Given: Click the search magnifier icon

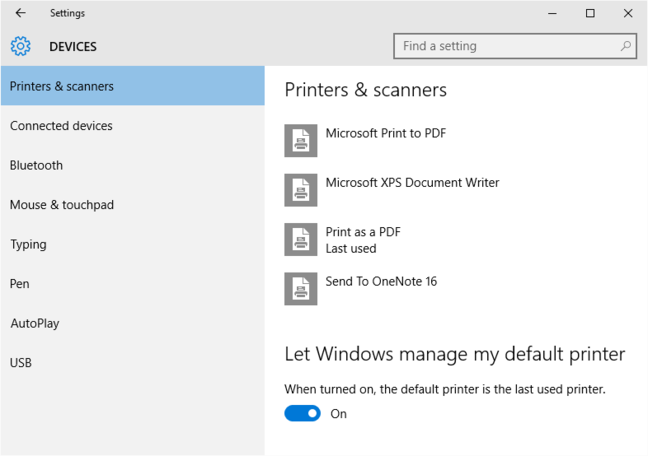Looking at the screenshot, I should pyautogui.click(x=626, y=46).
